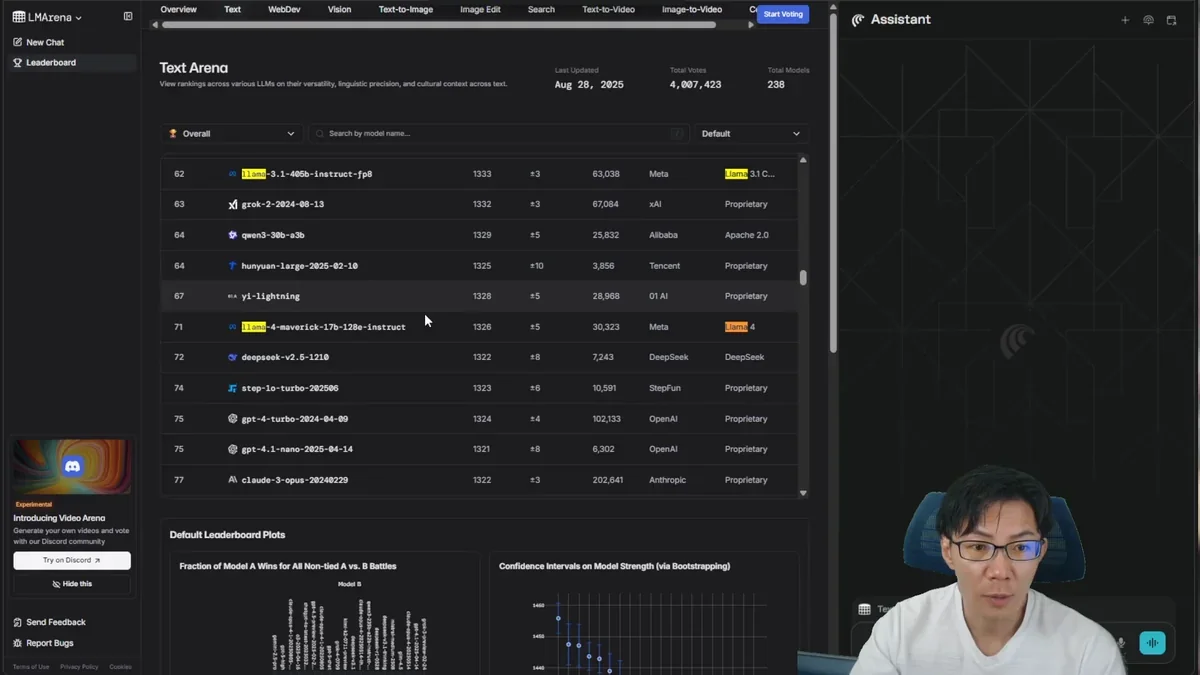Click the StepFun icon beside step-1o-turbo-202506

click(x=232, y=388)
